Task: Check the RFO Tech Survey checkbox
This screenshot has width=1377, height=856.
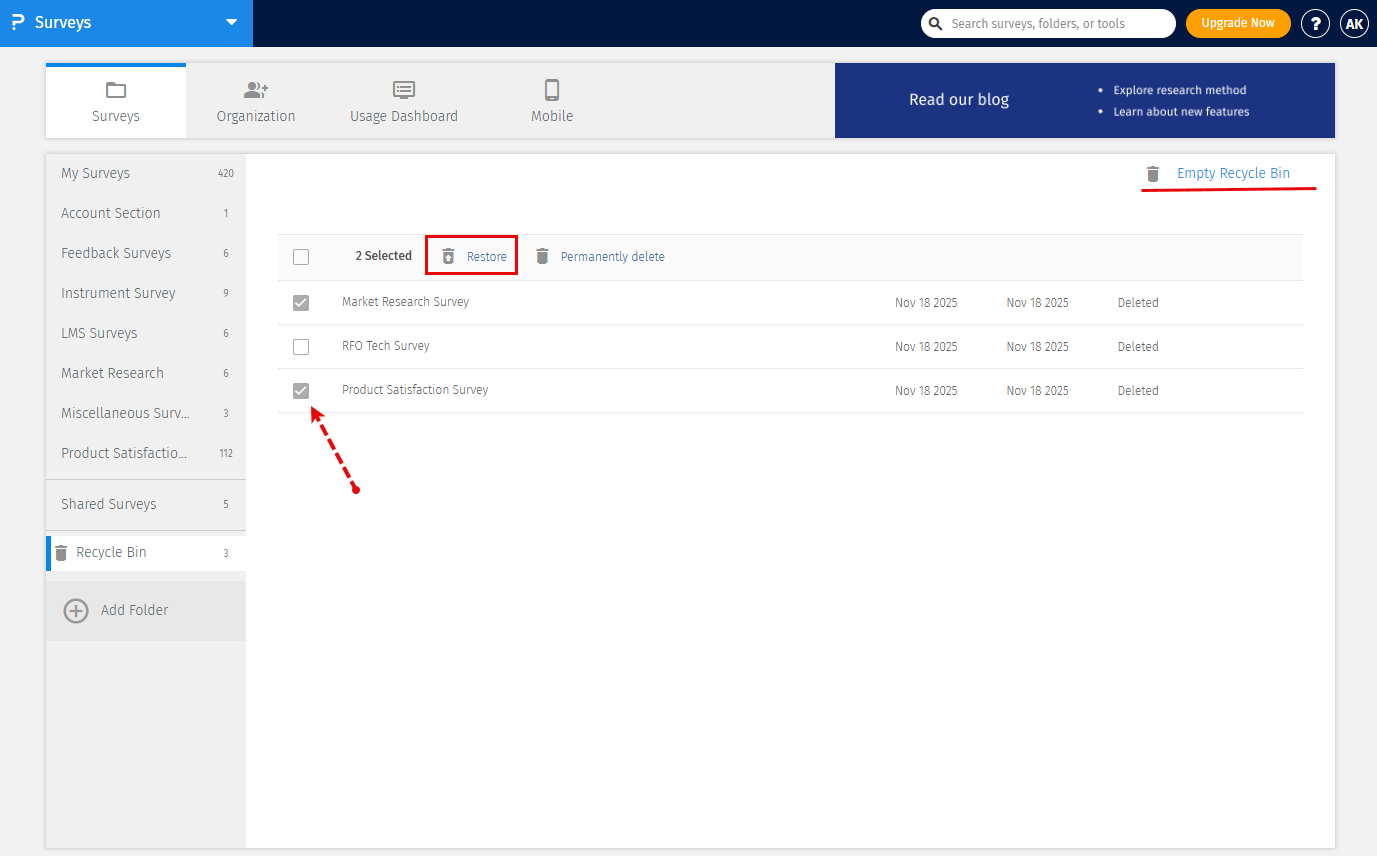Action: pos(301,347)
